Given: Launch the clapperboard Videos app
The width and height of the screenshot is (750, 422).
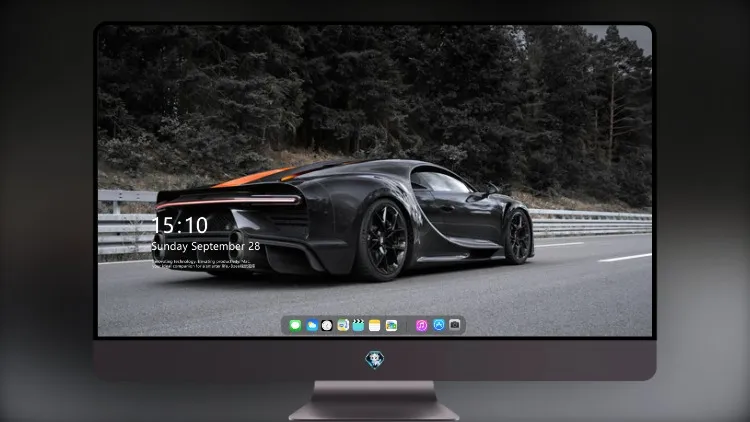Looking at the screenshot, I should coord(359,326).
